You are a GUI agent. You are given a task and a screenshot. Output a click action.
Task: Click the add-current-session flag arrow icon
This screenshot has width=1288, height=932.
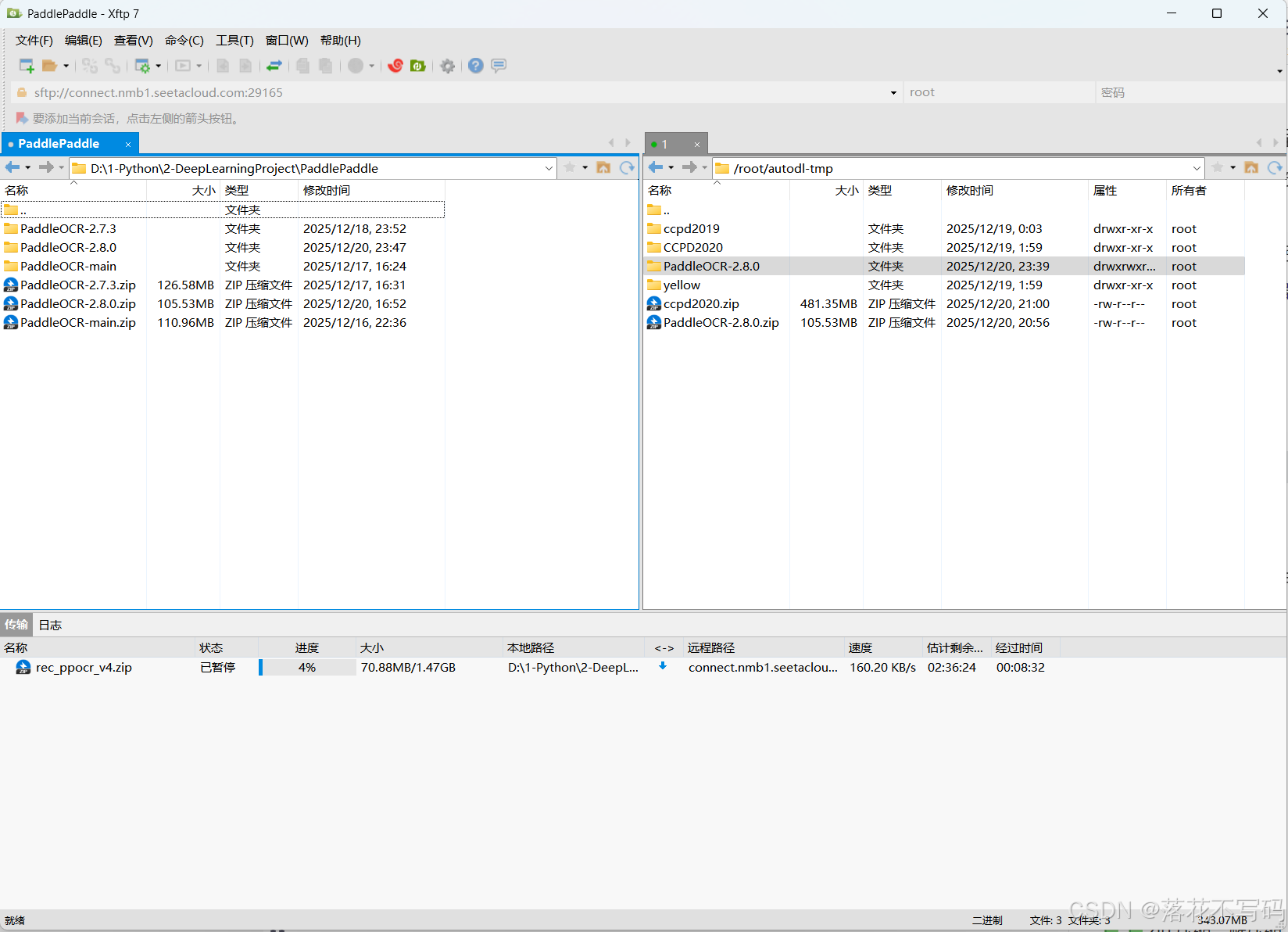(x=22, y=118)
